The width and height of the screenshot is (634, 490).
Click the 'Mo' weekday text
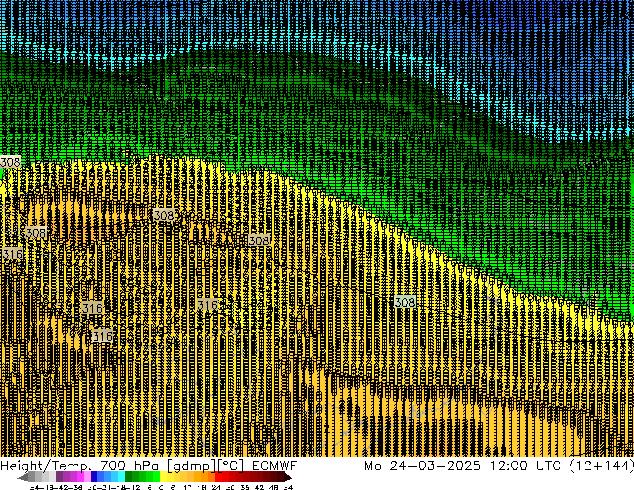[372, 466]
